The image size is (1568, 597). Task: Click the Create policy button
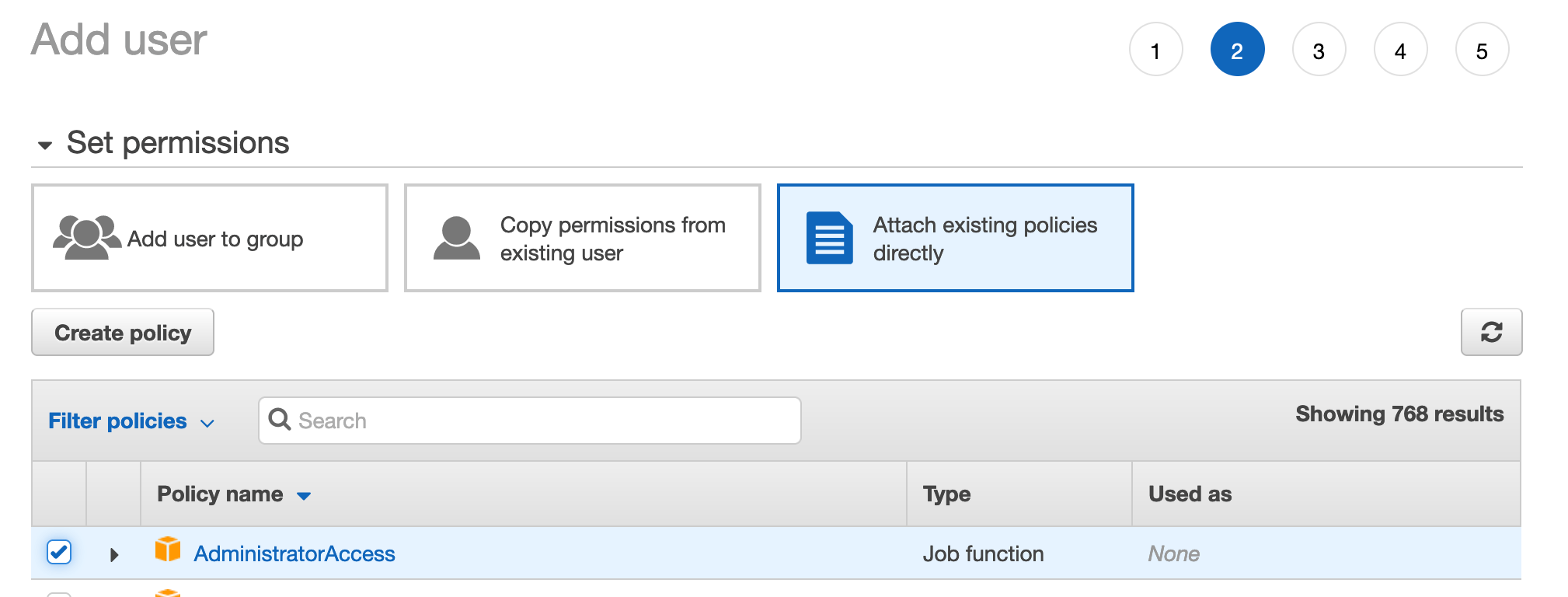(x=123, y=333)
